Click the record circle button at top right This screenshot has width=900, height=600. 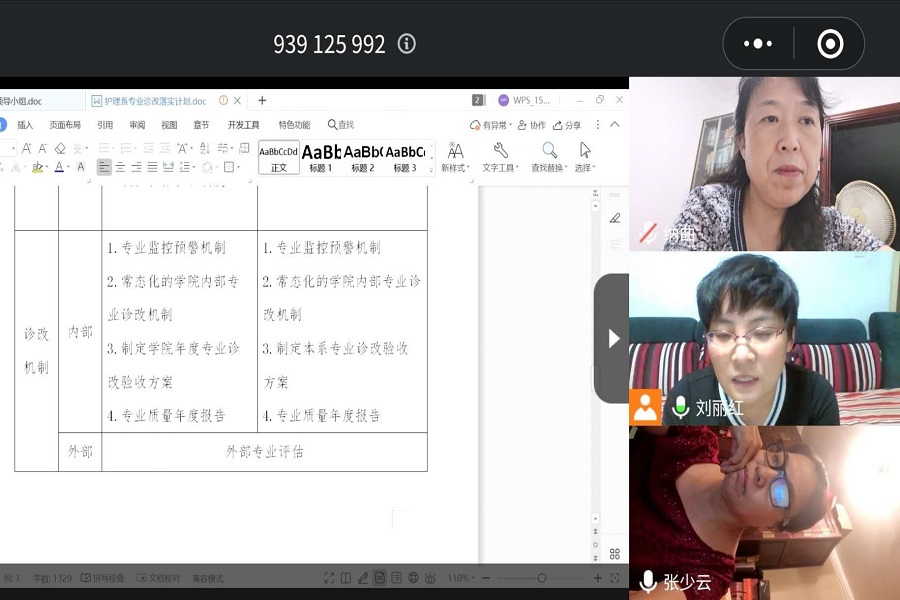(829, 44)
